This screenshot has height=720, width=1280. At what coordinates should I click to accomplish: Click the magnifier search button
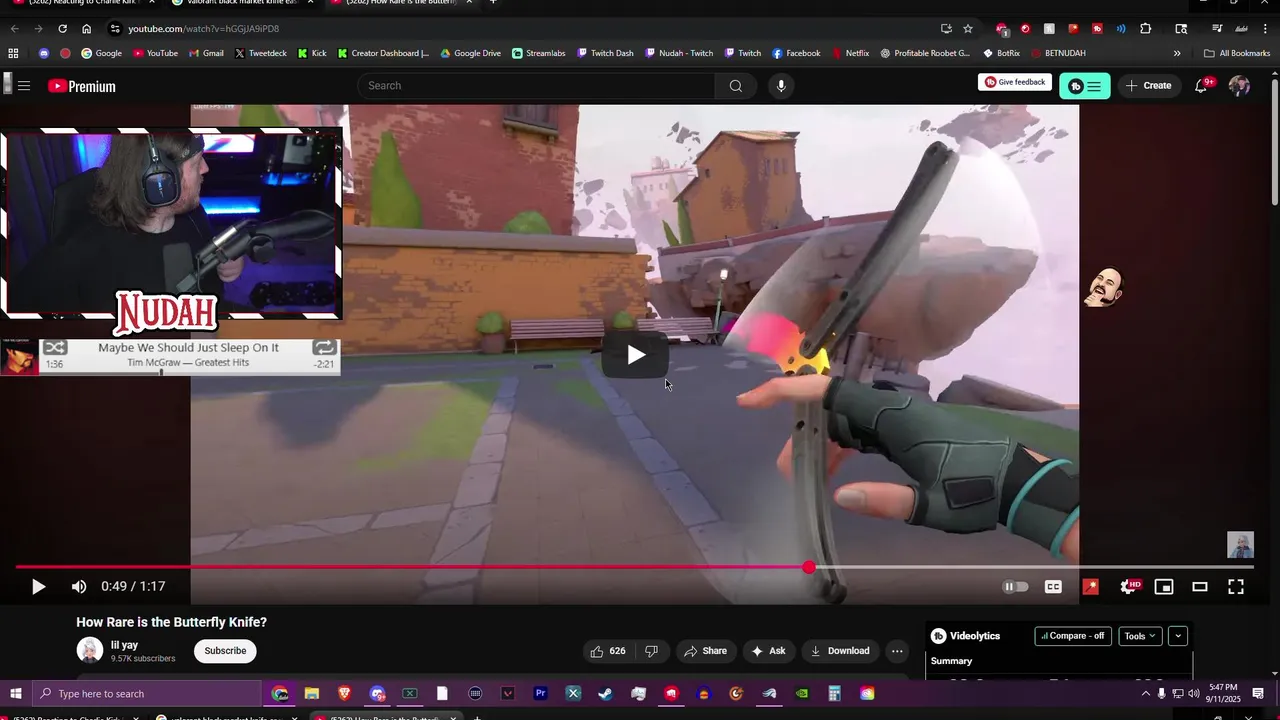735,86
